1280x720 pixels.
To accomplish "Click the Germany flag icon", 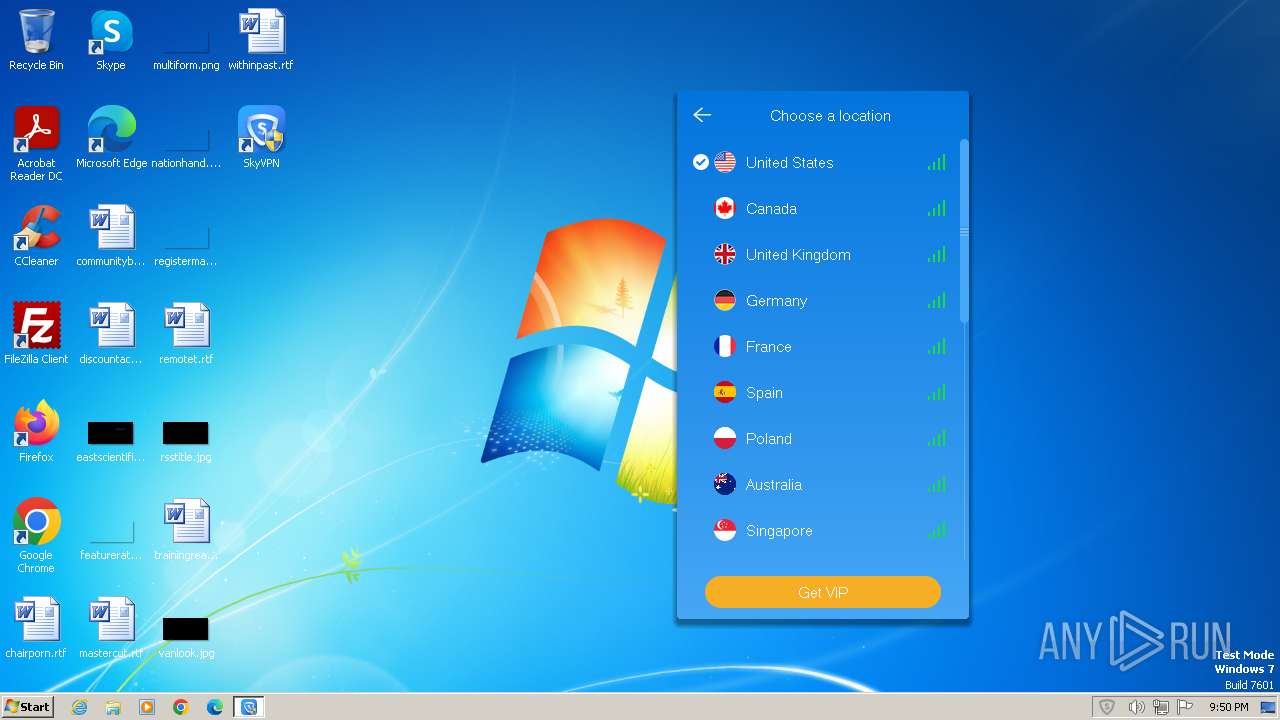I will tap(725, 300).
